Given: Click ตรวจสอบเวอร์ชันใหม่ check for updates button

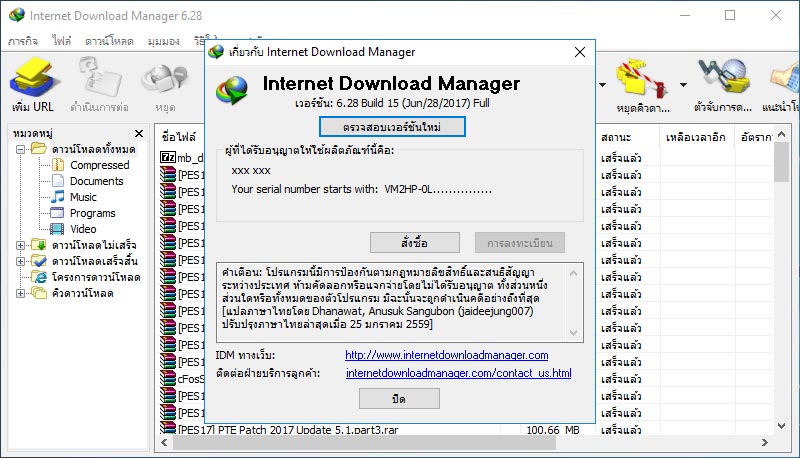Looking at the screenshot, I should point(392,126).
